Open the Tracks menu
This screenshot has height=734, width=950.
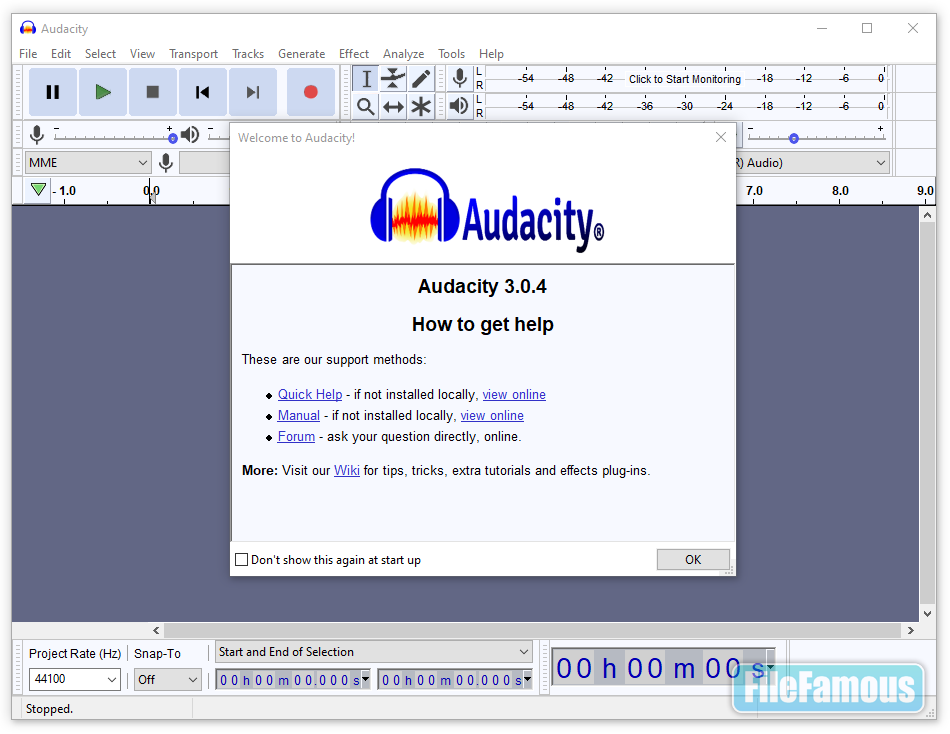tap(248, 54)
